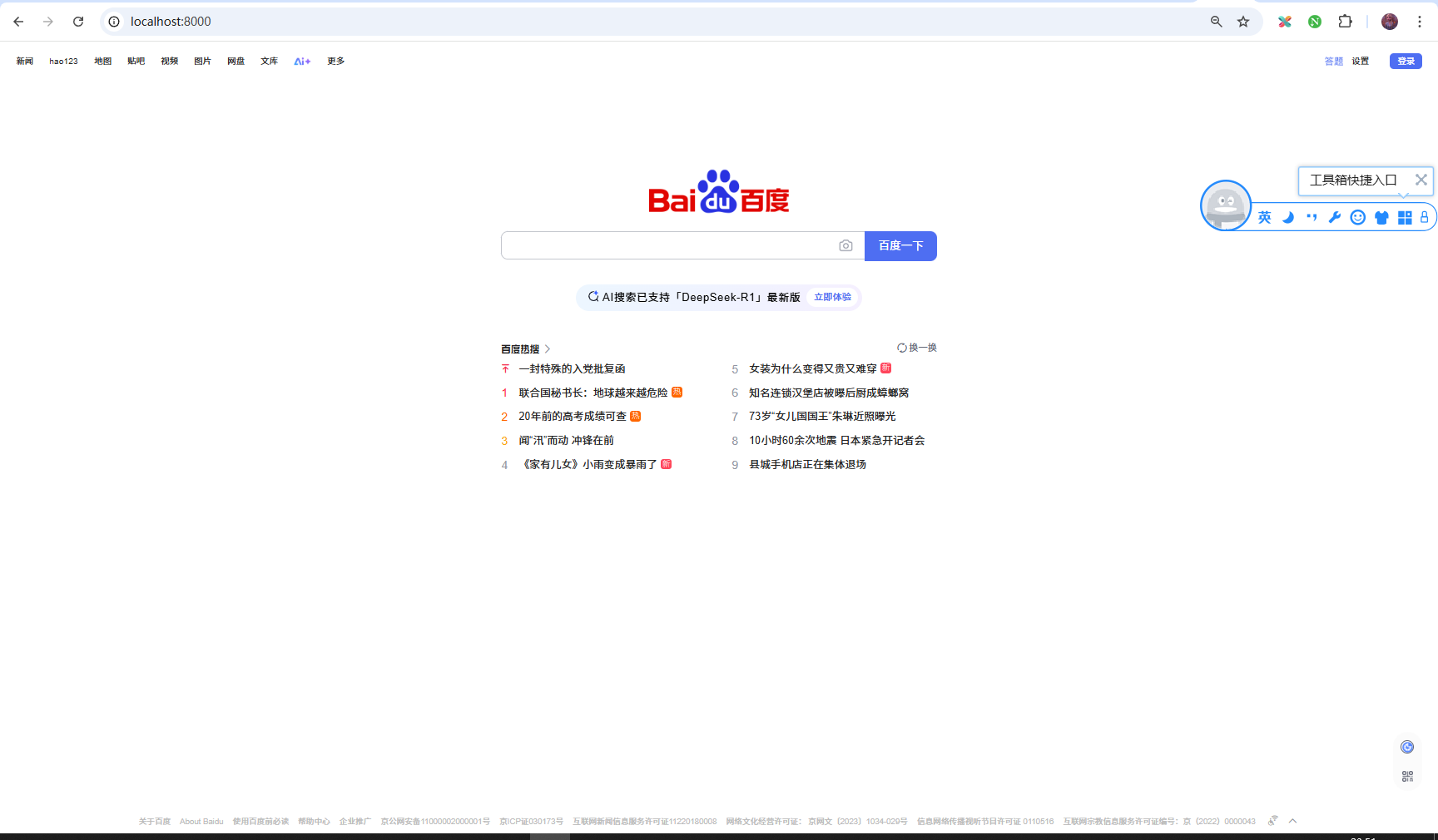Image resolution: width=1438 pixels, height=840 pixels.
Task: Open 网盘 in the top navigation
Action: (x=236, y=62)
